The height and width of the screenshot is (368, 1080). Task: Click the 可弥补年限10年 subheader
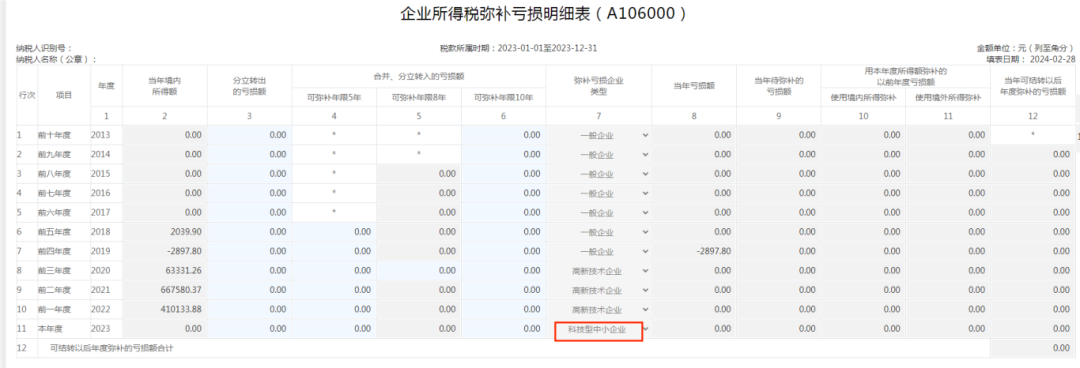(x=503, y=97)
